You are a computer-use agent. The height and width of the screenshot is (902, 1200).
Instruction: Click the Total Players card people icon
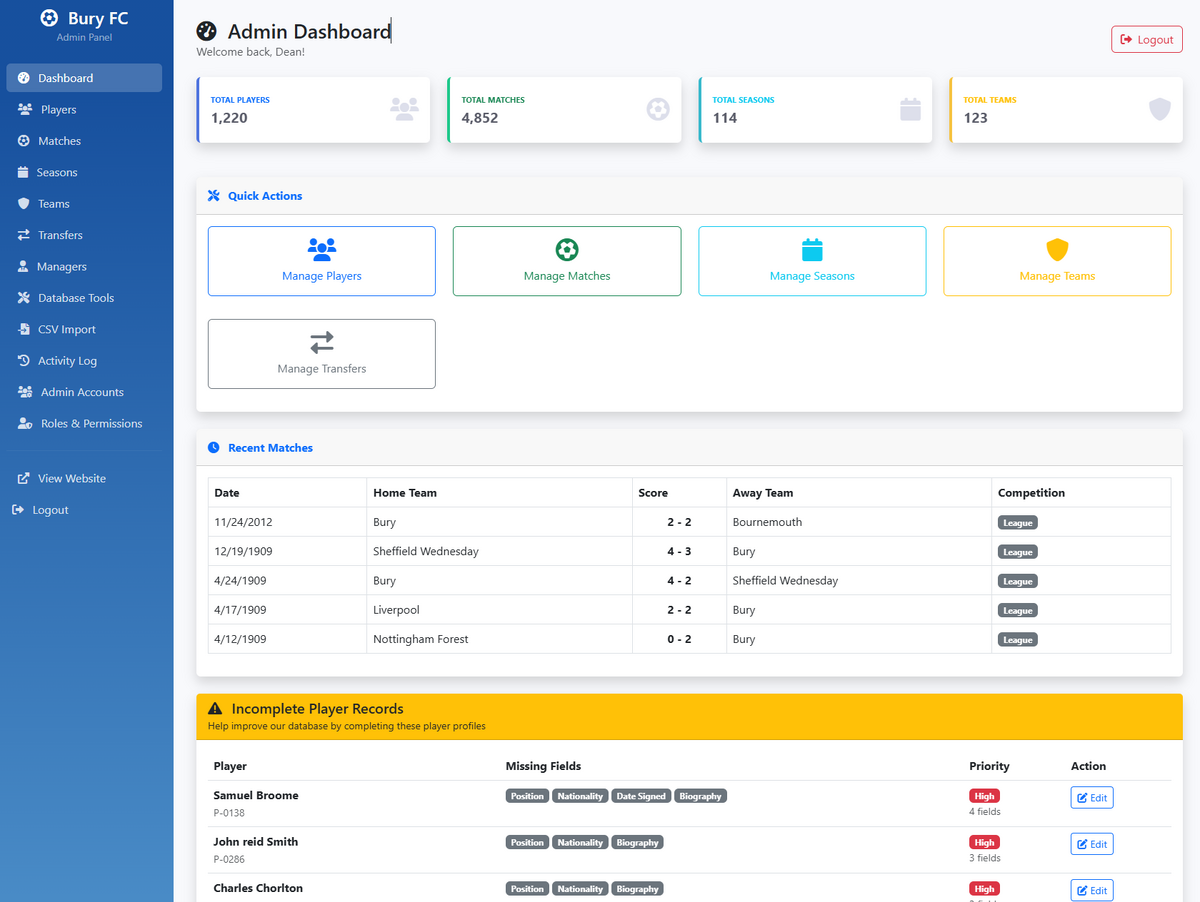point(404,109)
